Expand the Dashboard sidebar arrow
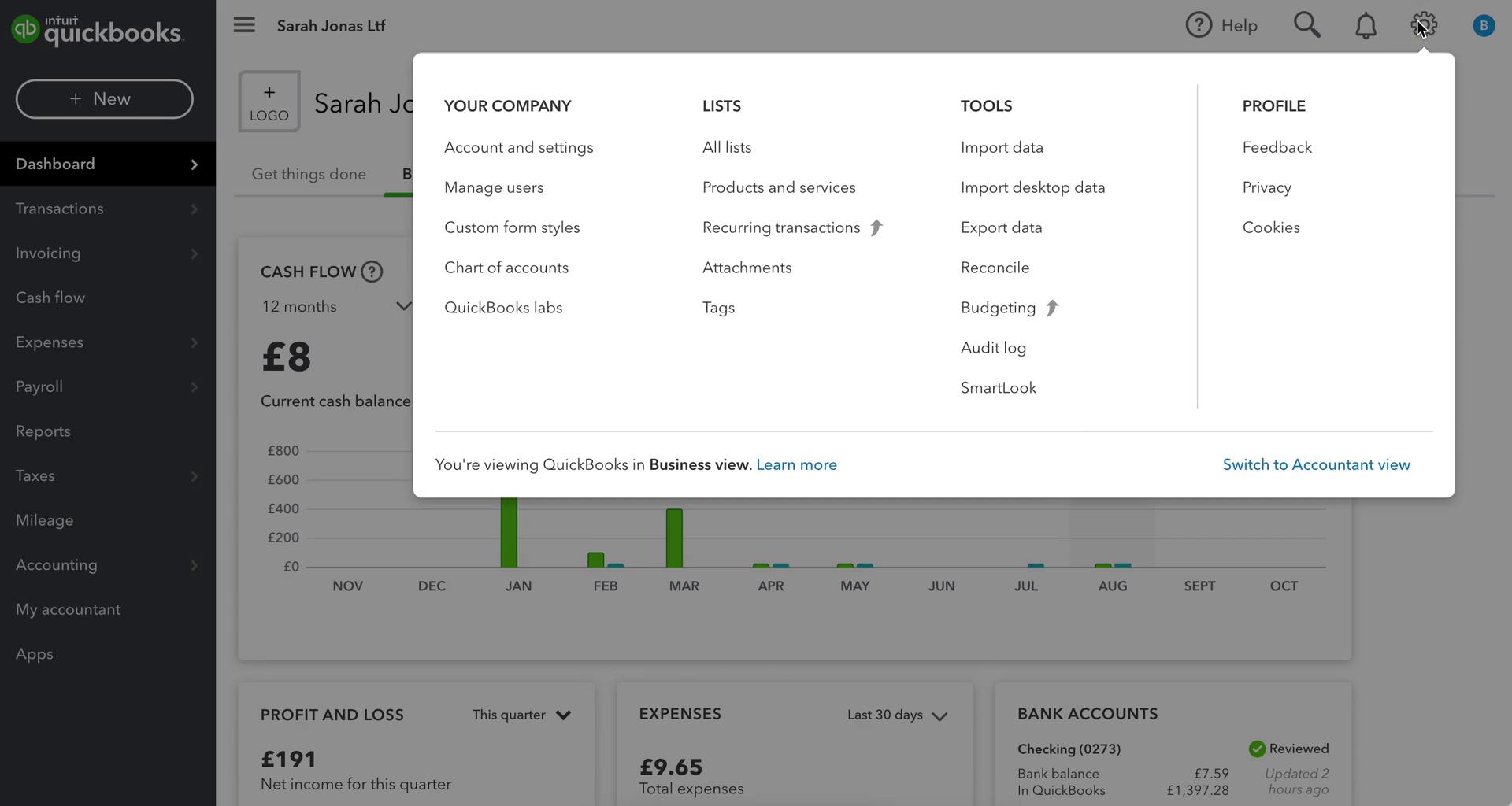This screenshot has height=806, width=1512. click(x=194, y=164)
